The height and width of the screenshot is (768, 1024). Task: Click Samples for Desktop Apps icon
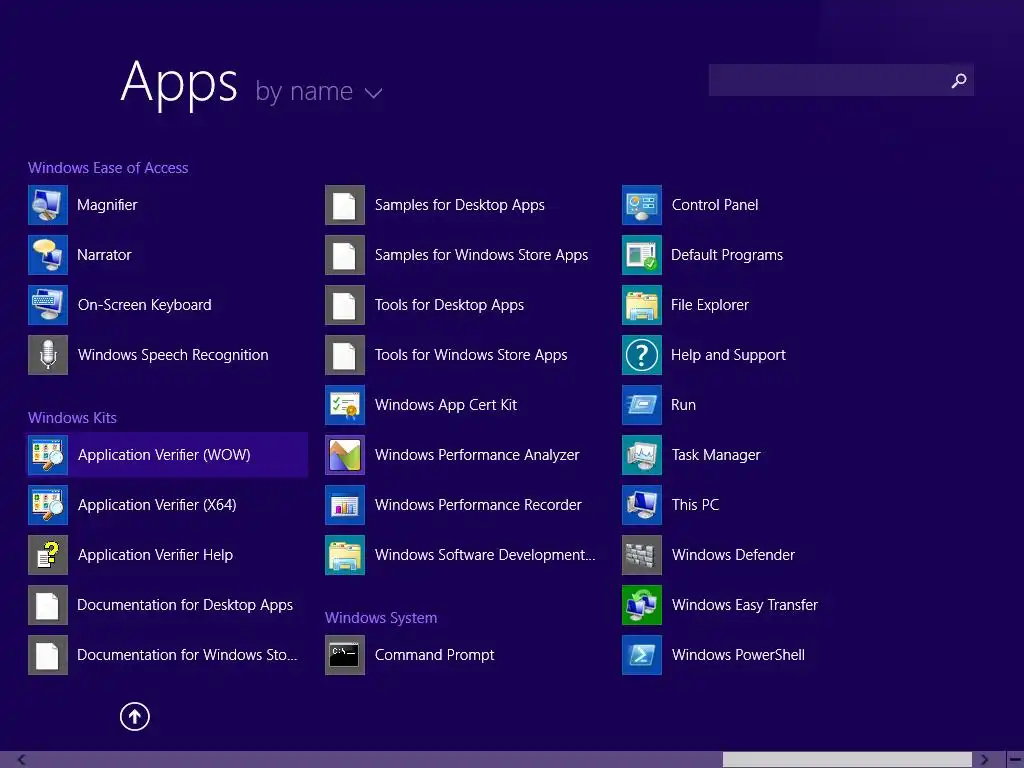pos(345,205)
